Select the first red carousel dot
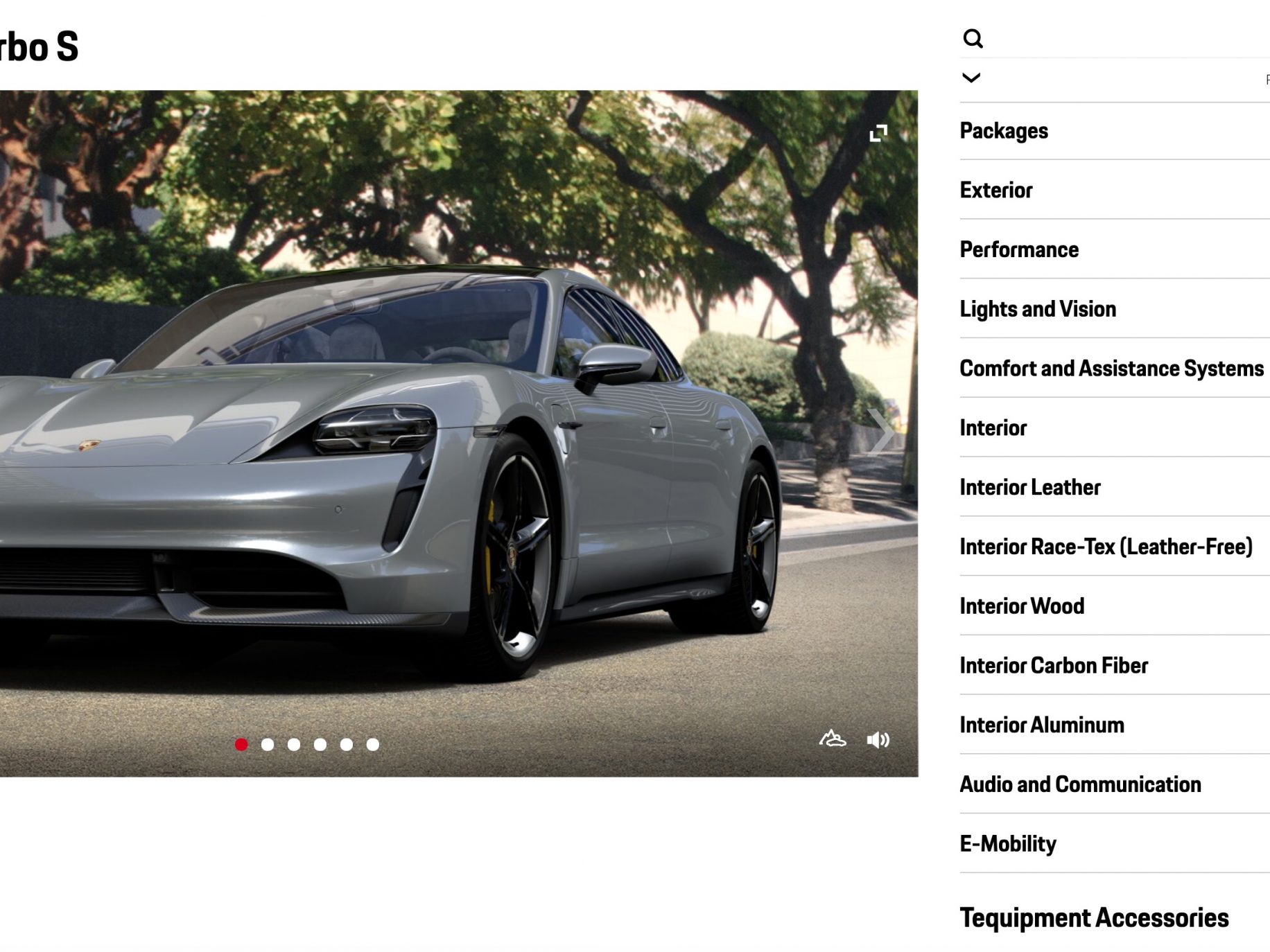The width and height of the screenshot is (1270, 952). [x=241, y=744]
